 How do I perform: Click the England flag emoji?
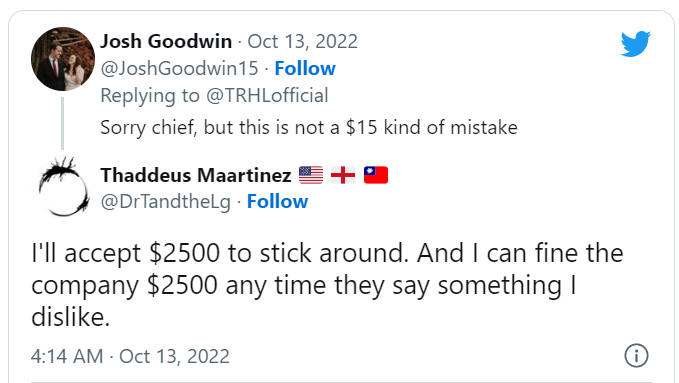(343, 175)
